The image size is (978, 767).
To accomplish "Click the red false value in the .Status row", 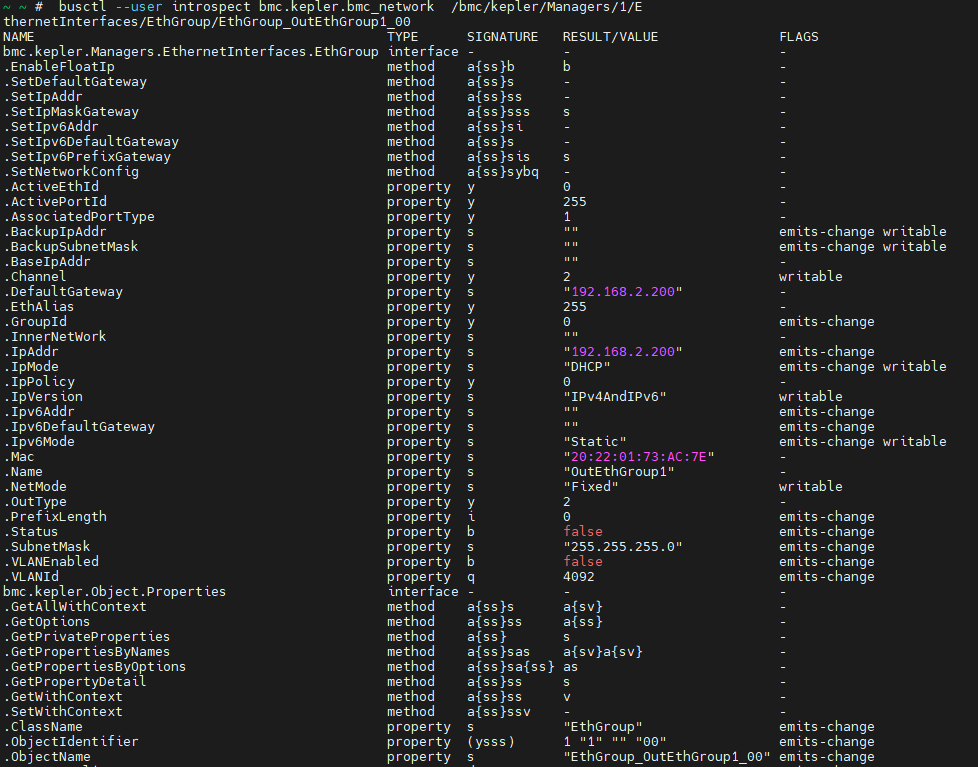I will coord(583,532).
